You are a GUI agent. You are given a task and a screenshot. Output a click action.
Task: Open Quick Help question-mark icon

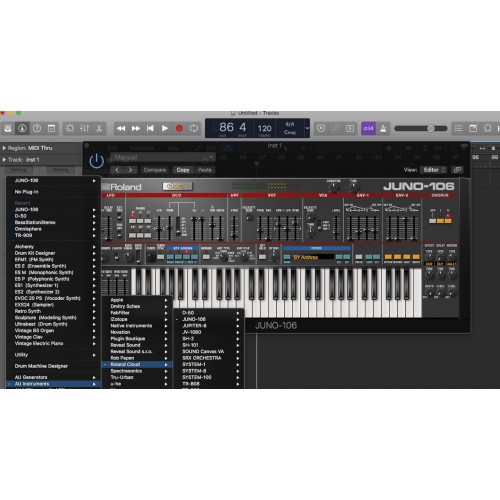pos(37,128)
